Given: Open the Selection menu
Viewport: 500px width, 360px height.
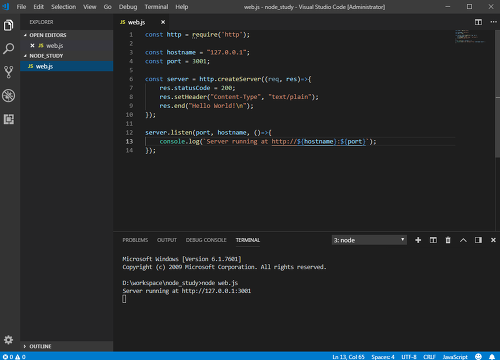Looking at the screenshot, I should 63,7.
